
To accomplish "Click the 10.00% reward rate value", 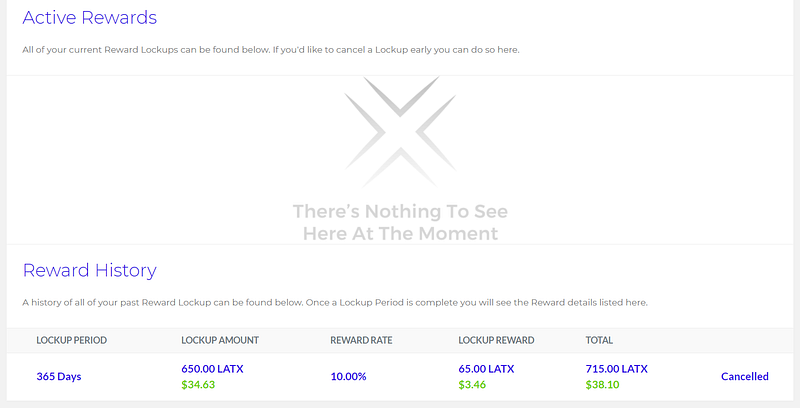I will (x=347, y=377).
